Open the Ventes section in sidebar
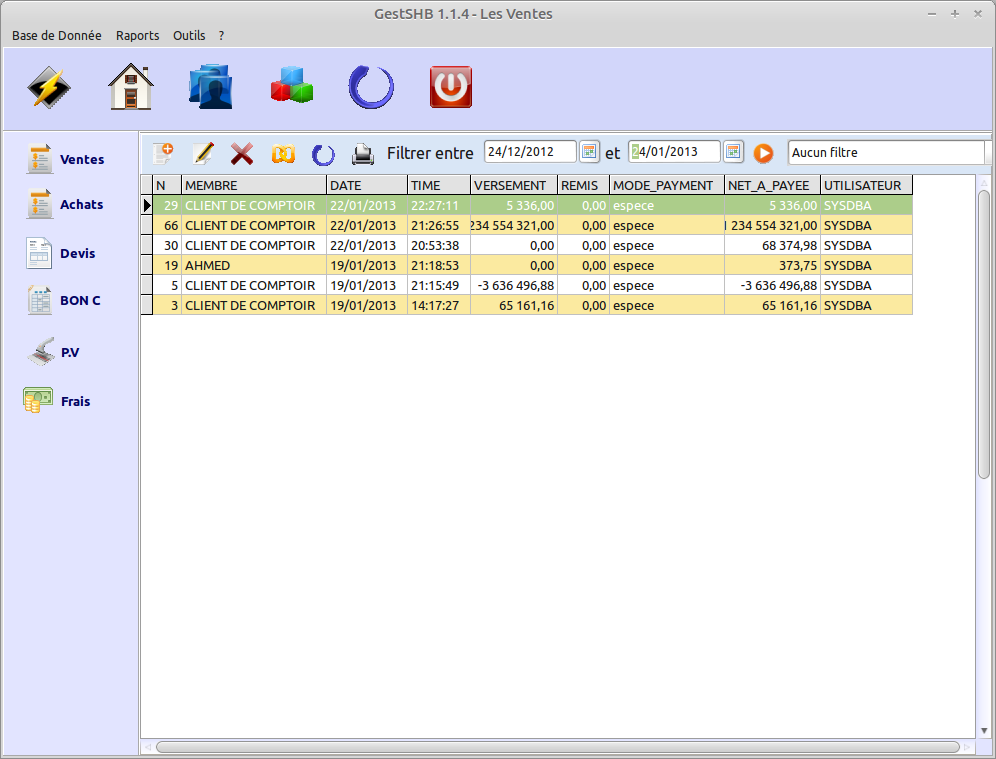The height and width of the screenshot is (759, 996). point(65,159)
